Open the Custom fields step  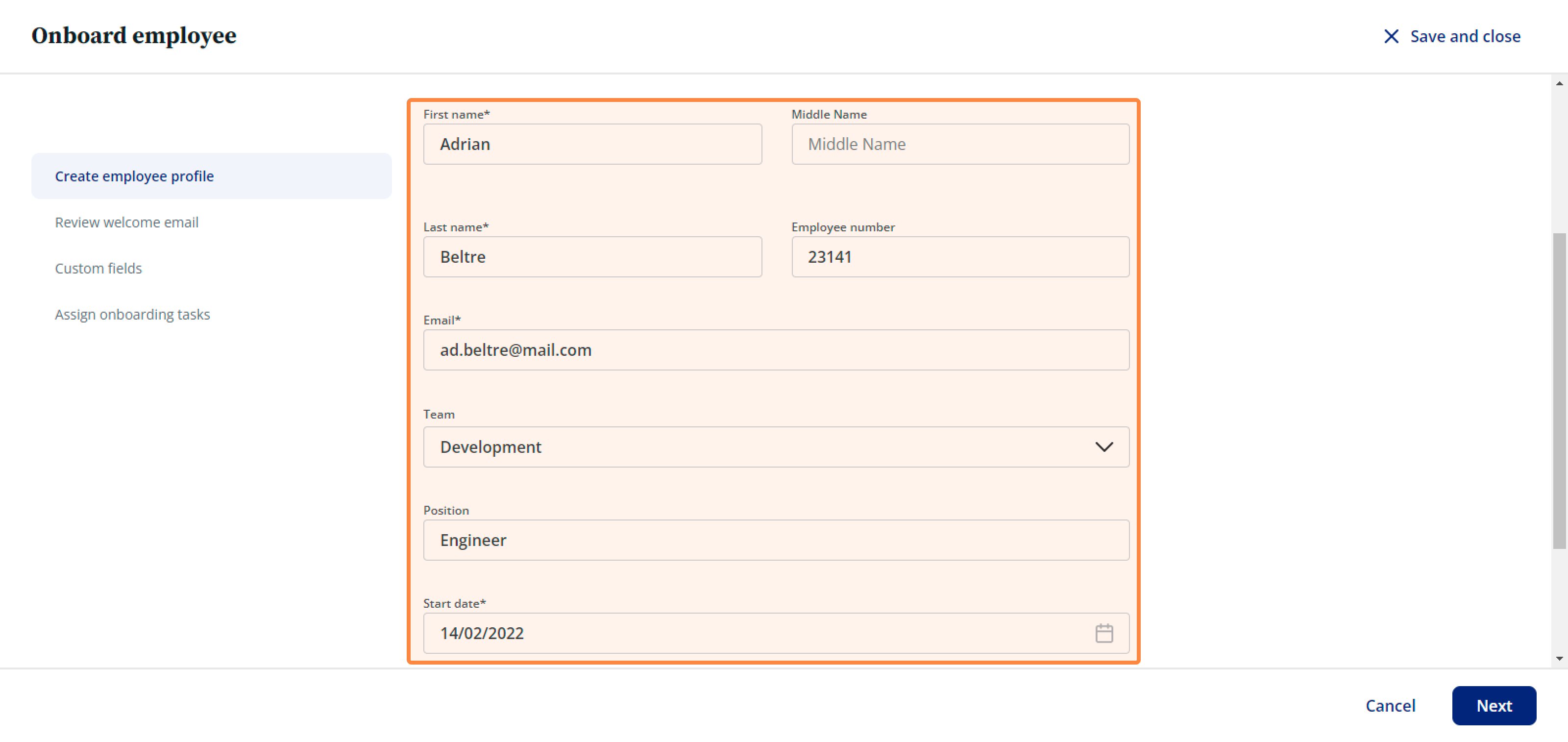[x=98, y=269]
